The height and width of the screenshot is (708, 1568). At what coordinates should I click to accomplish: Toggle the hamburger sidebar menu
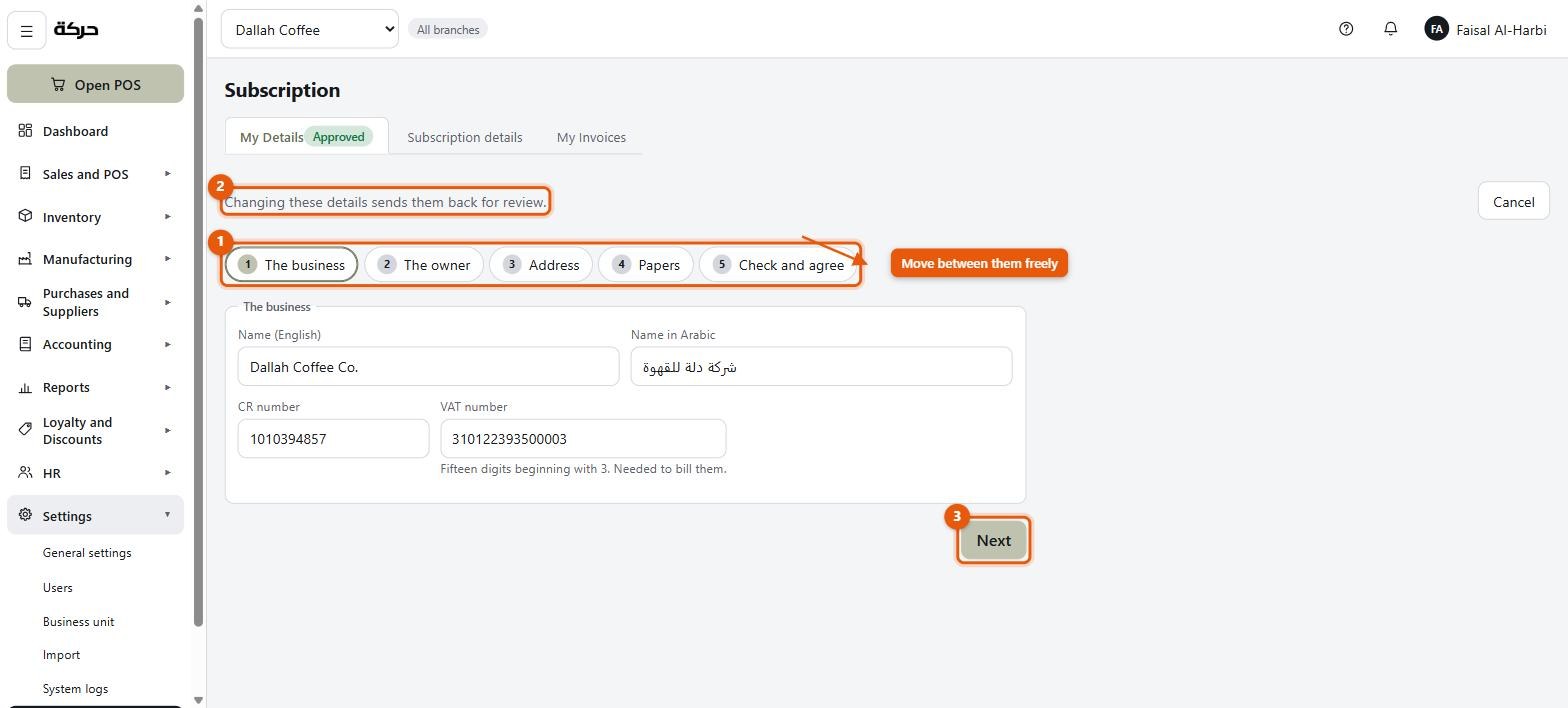click(27, 31)
